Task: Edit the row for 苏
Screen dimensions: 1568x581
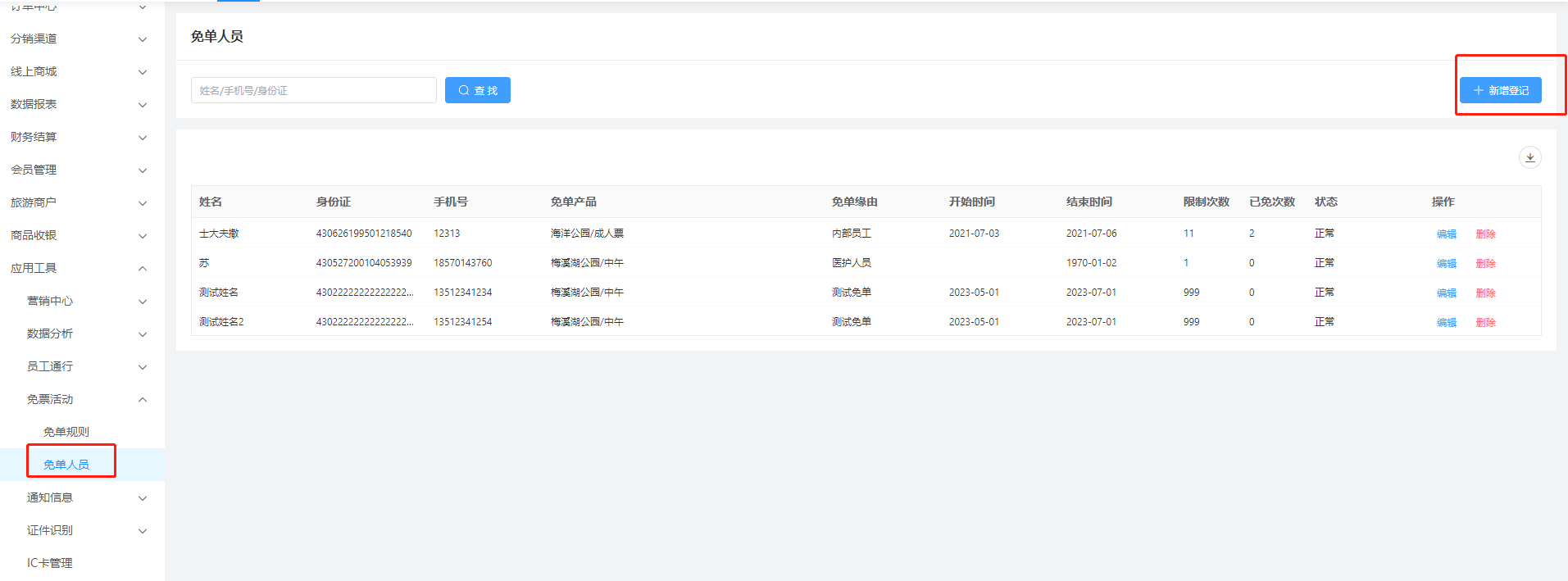Action: pyautogui.click(x=1446, y=264)
